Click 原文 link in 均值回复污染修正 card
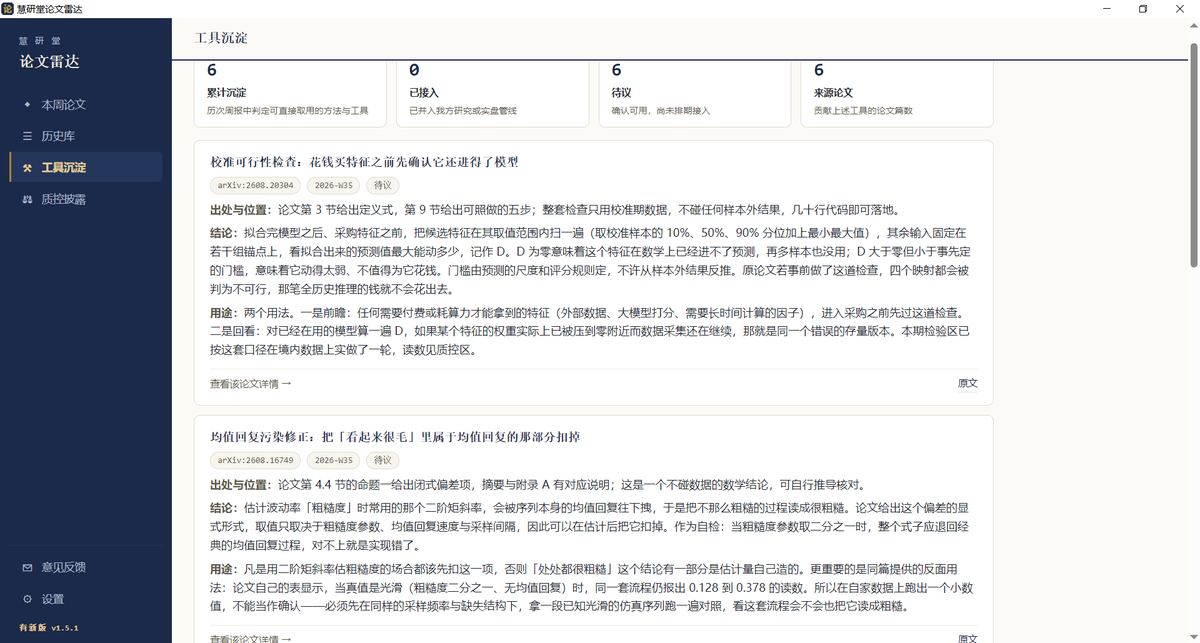 point(967,638)
